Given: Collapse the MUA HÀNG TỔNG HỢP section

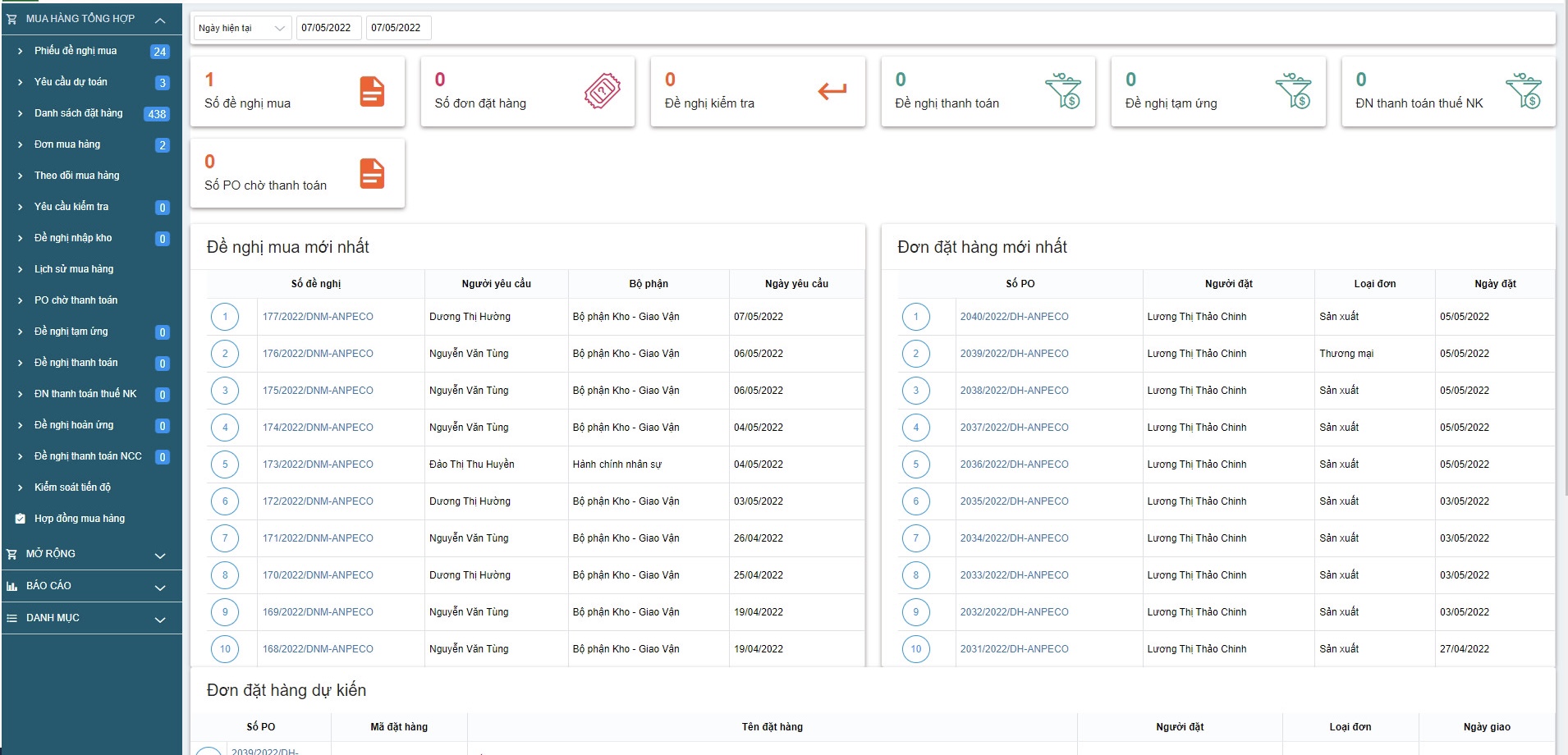Looking at the screenshot, I should point(160,20).
